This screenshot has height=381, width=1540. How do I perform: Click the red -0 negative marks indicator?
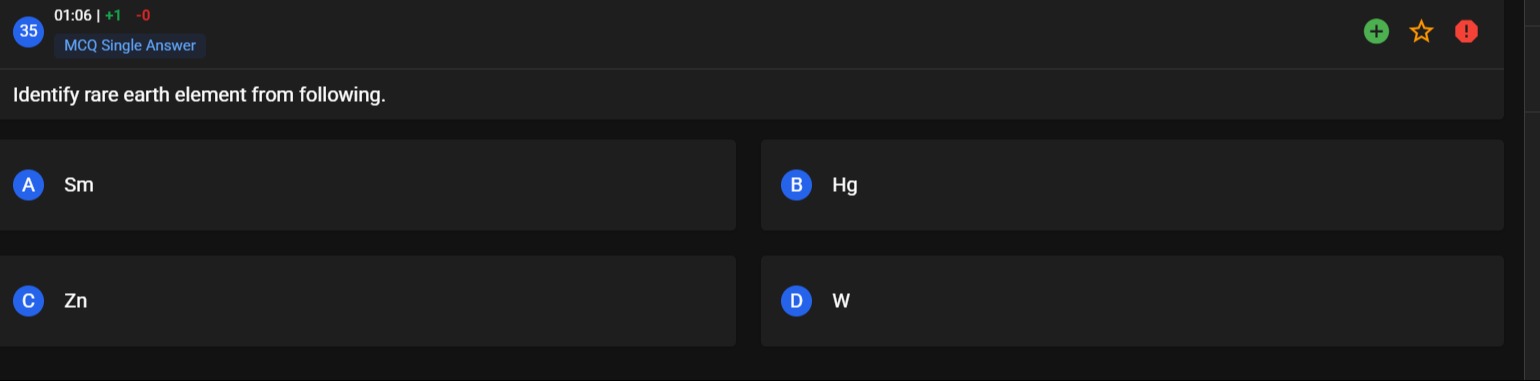143,15
